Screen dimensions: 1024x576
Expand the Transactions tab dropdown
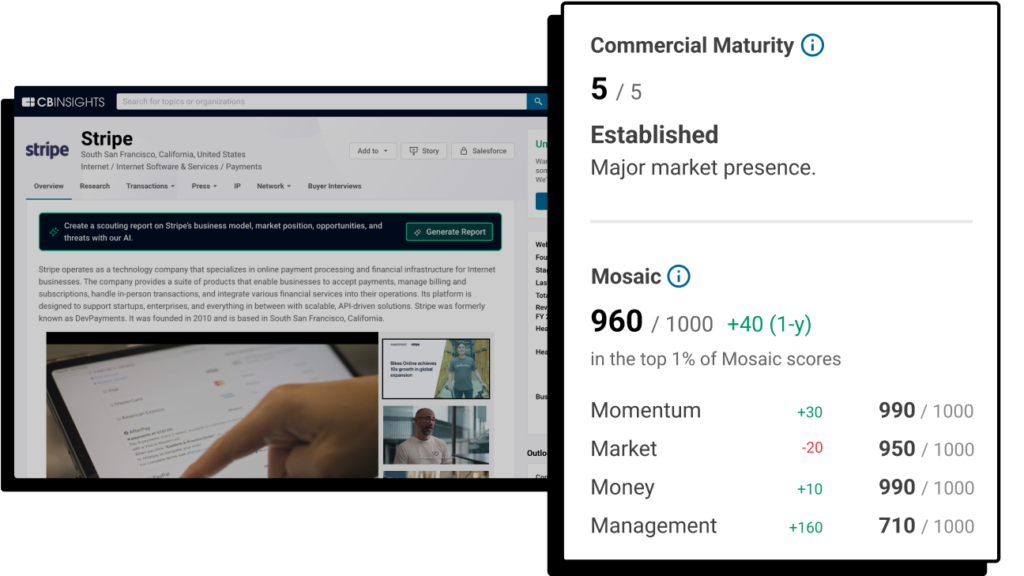coord(150,186)
